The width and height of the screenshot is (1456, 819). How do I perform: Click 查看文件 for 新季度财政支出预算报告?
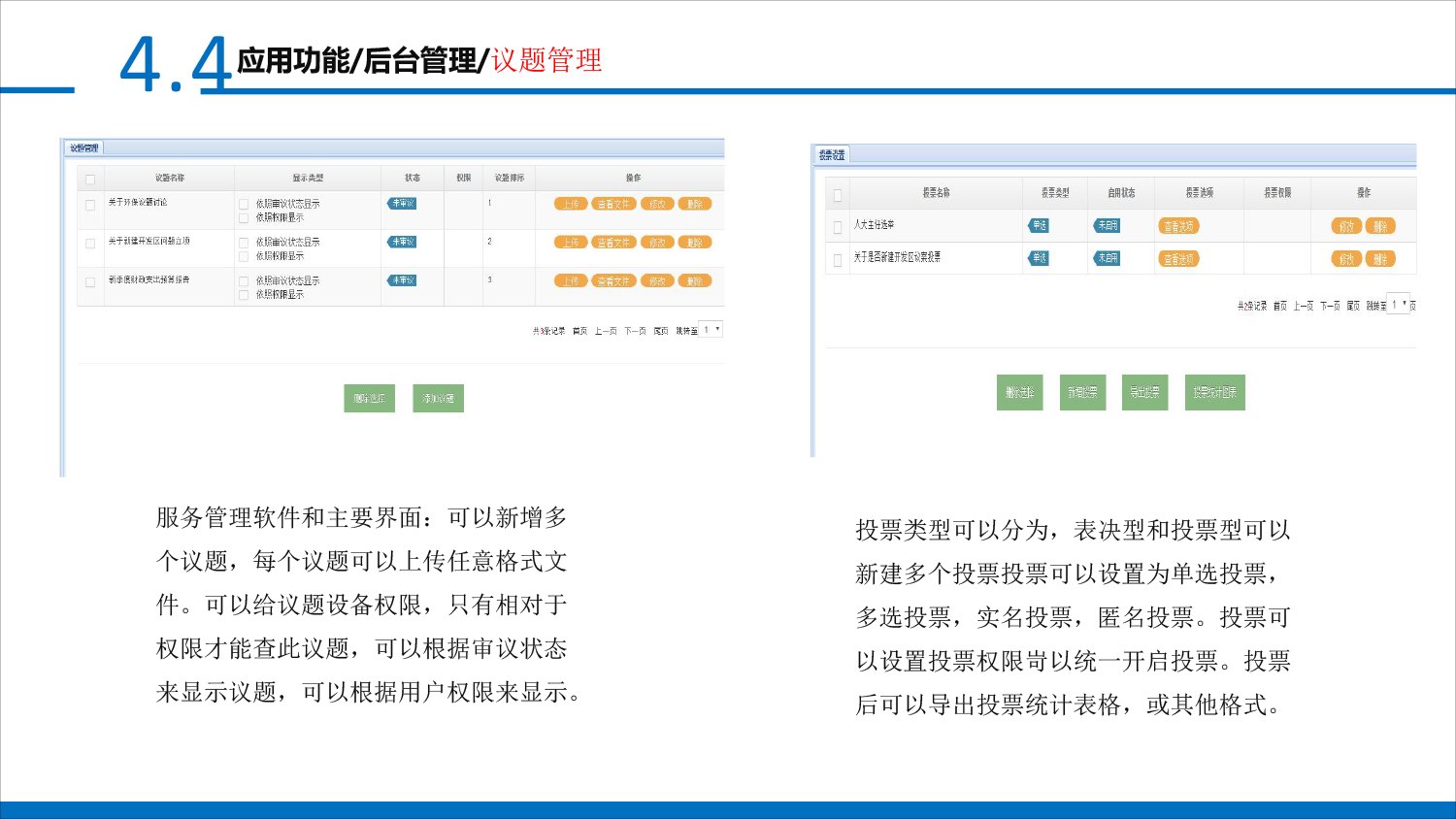(613, 281)
